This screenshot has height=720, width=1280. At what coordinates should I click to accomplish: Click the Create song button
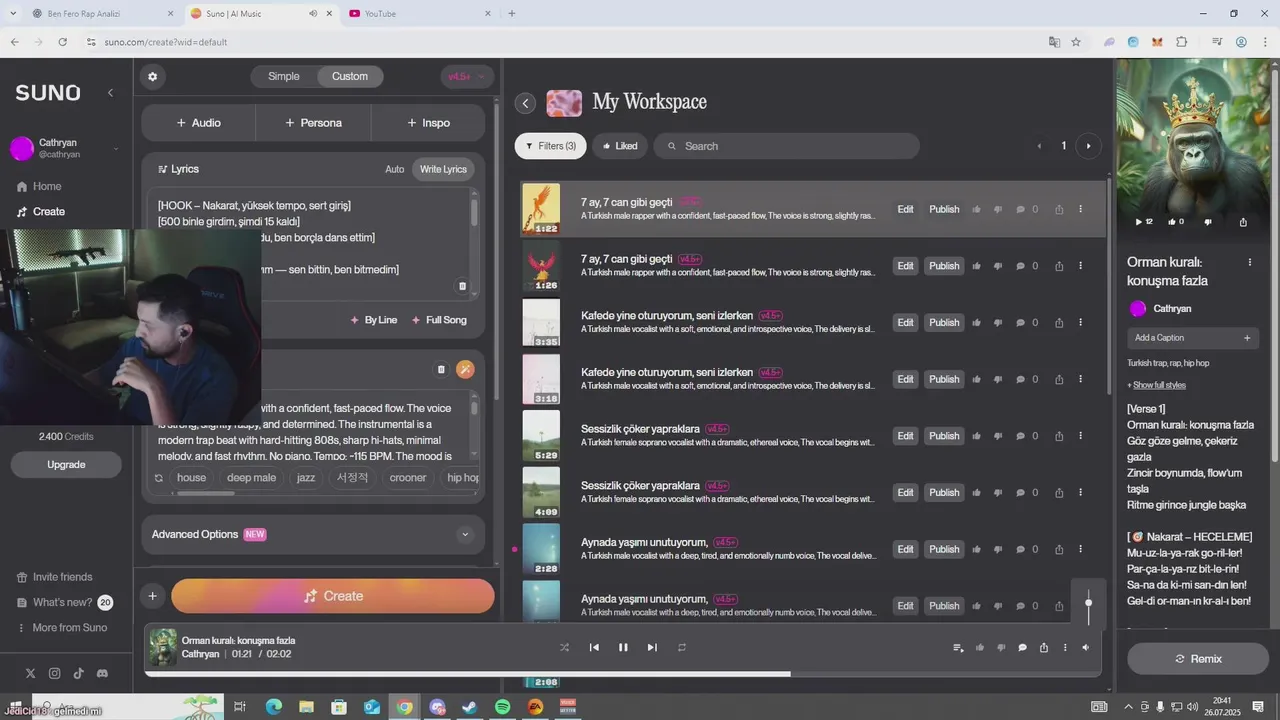(333, 596)
